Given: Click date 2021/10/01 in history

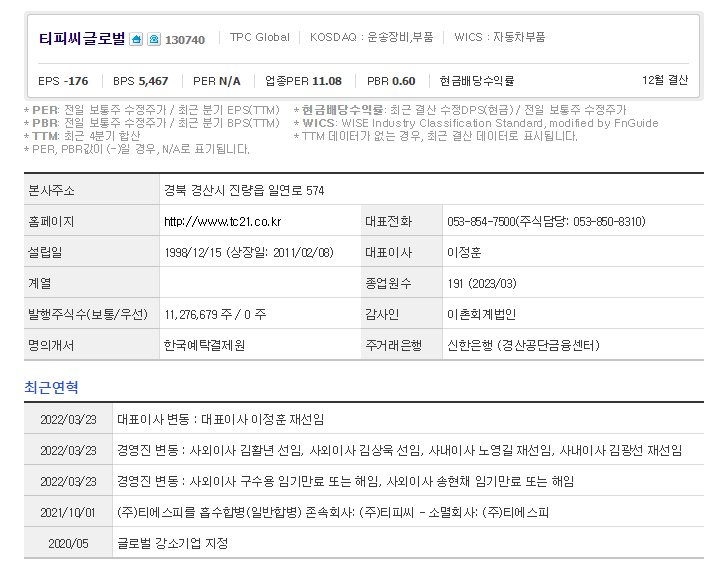Looking at the screenshot, I should point(68,512).
